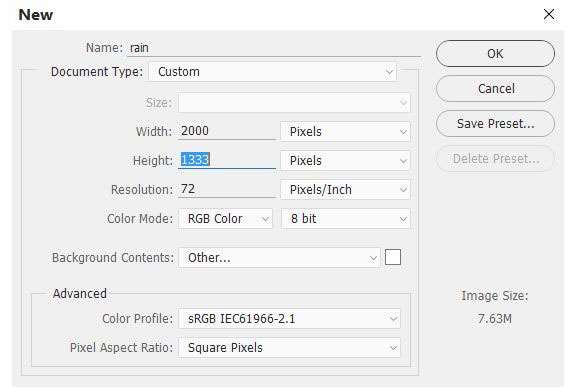Open the Pixel Aspect Ratio dropdown
Viewport: 578px width, 388px height.
289,348
